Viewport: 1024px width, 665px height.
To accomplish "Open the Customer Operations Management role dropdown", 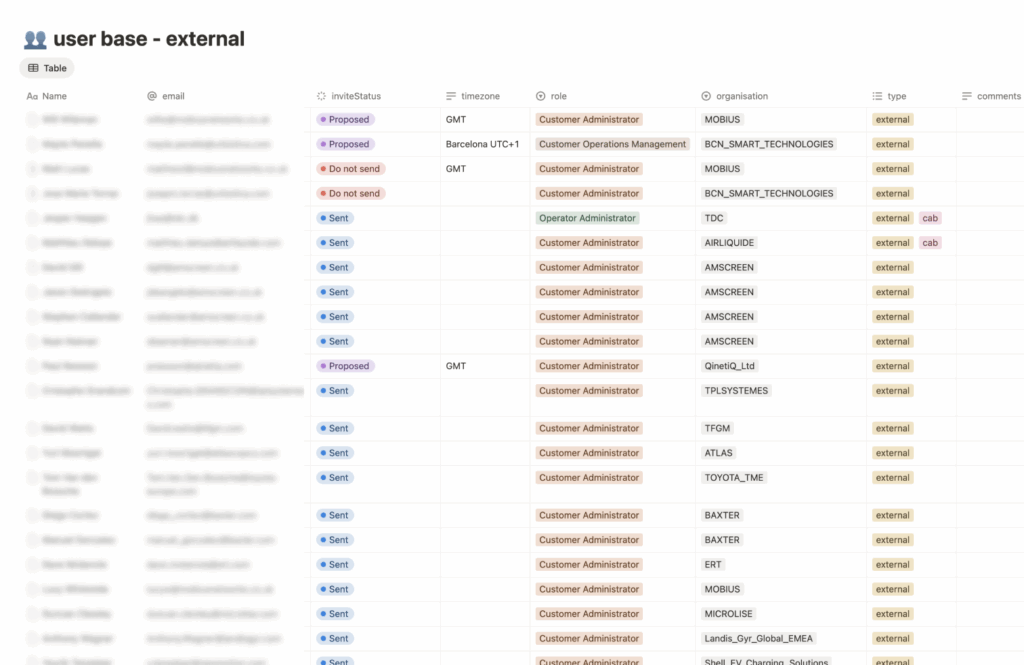I will pyautogui.click(x=612, y=144).
